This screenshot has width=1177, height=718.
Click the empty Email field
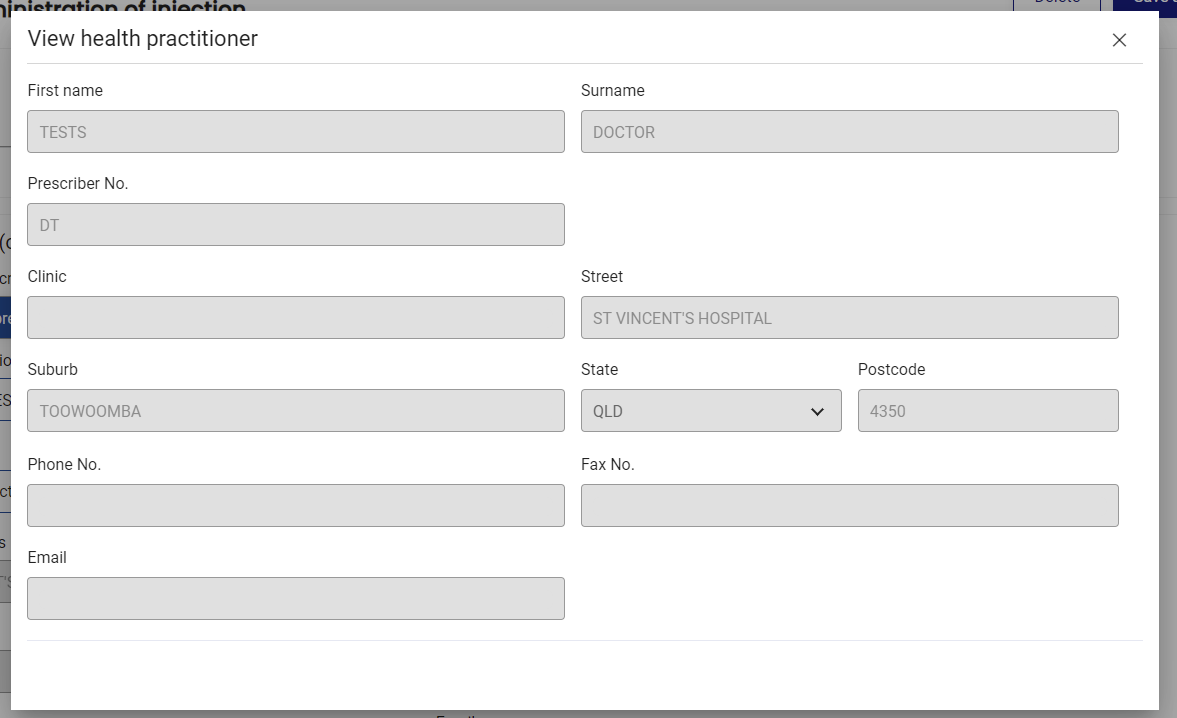[x=296, y=599]
